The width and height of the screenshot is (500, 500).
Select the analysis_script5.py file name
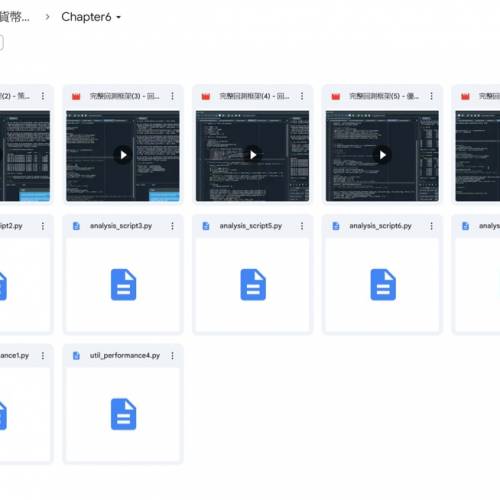[x=251, y=226]
